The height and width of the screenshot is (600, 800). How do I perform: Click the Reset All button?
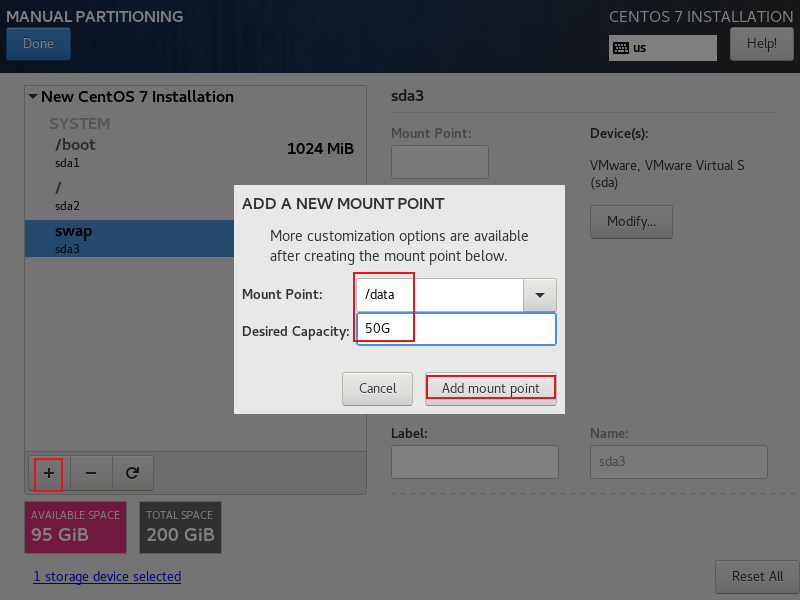756,576
